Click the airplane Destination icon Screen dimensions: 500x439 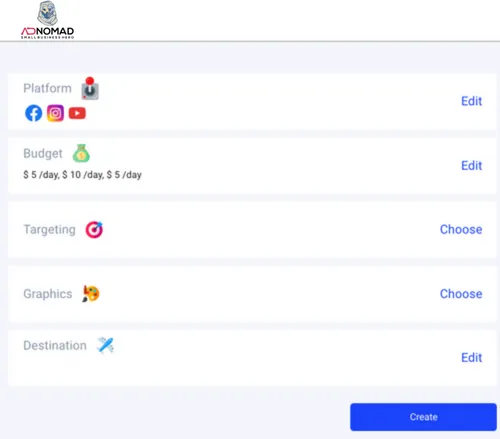[105, 345]
